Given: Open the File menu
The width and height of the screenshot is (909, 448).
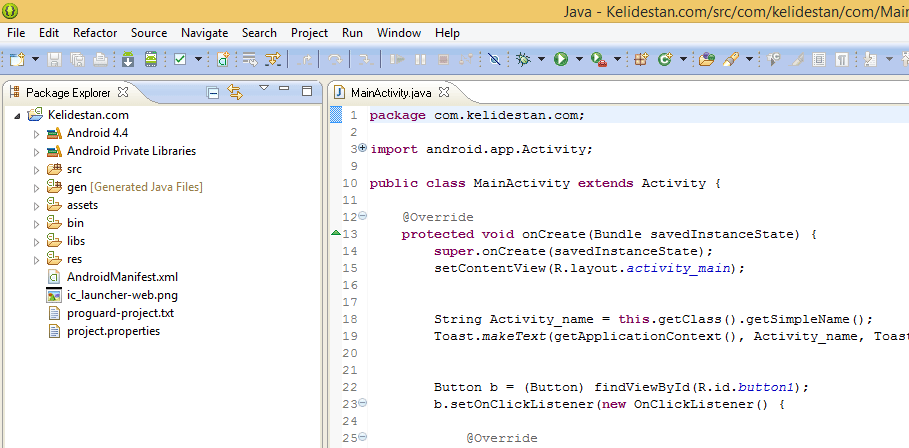Looking at the screenshot, I should pos(16,32).
